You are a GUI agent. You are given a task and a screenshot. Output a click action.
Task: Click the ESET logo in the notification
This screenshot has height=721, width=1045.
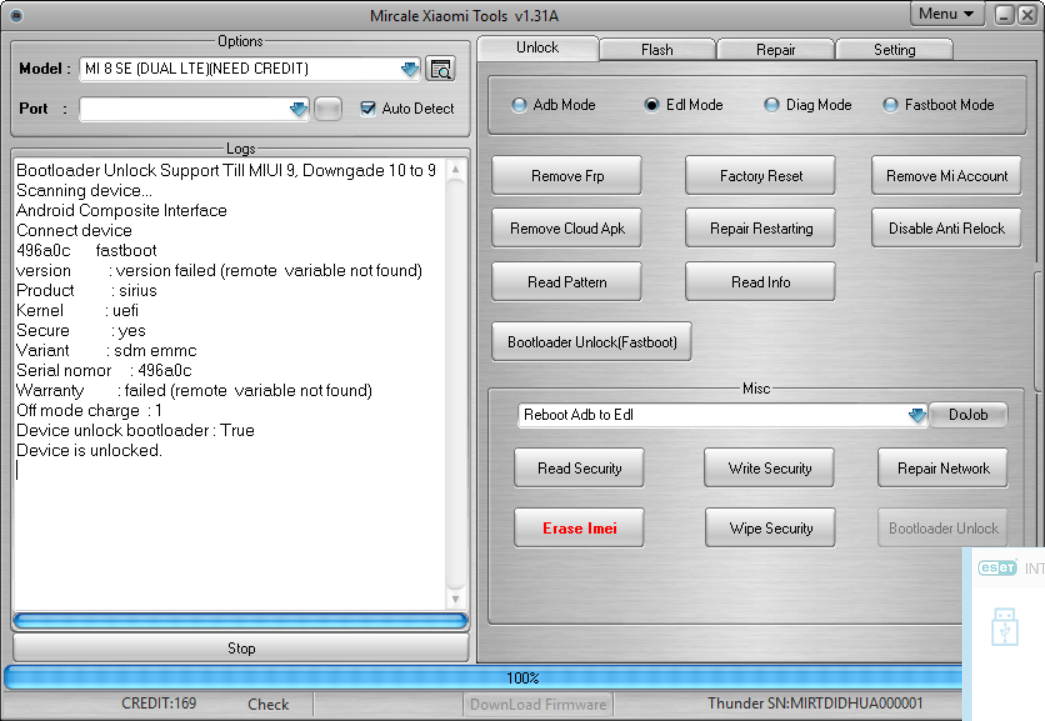coord(997,568)
